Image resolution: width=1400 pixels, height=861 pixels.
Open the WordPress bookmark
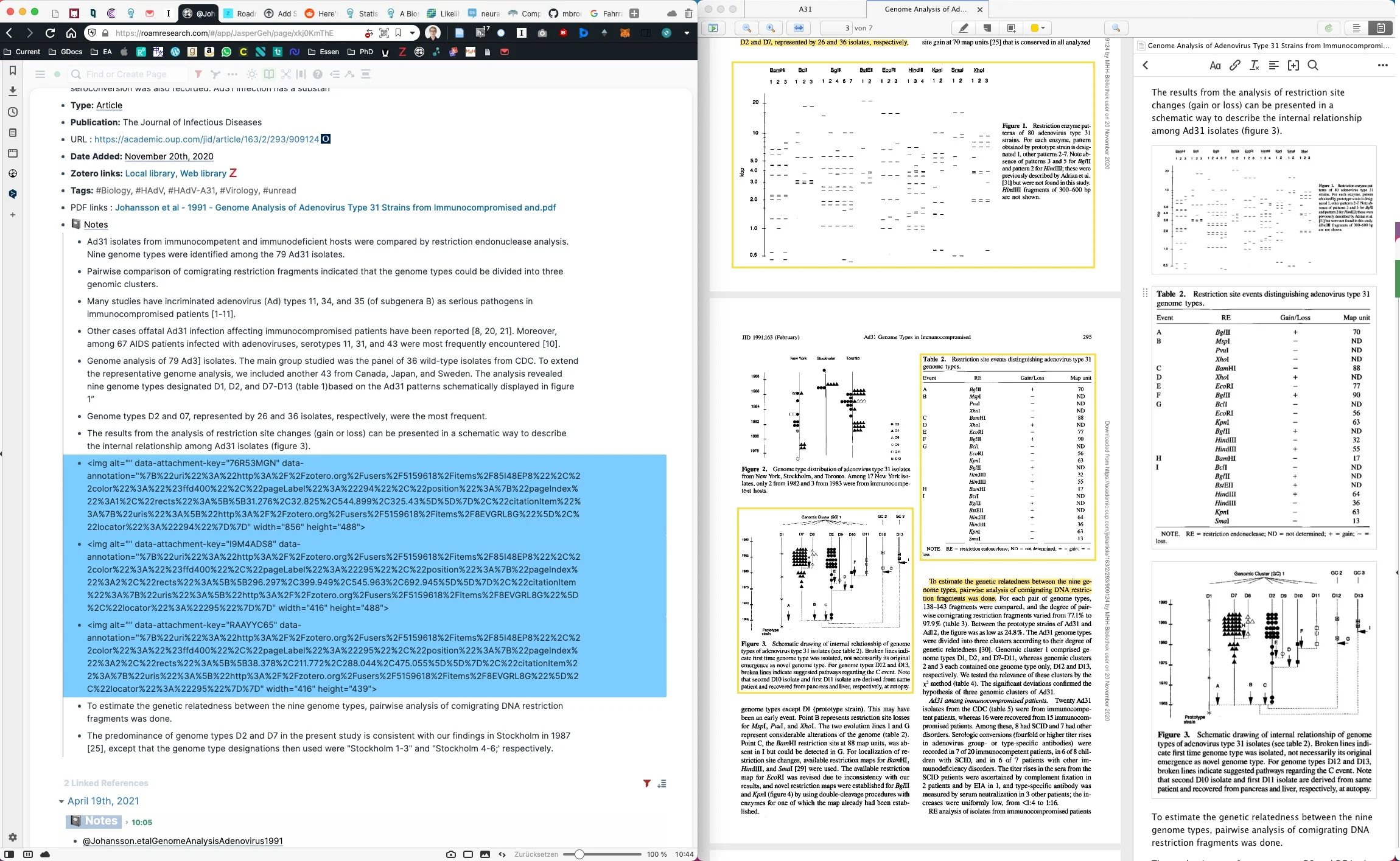coord(175,52)
